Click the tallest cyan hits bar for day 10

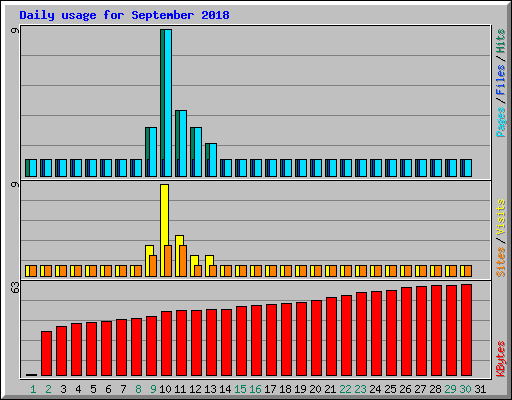168,103
